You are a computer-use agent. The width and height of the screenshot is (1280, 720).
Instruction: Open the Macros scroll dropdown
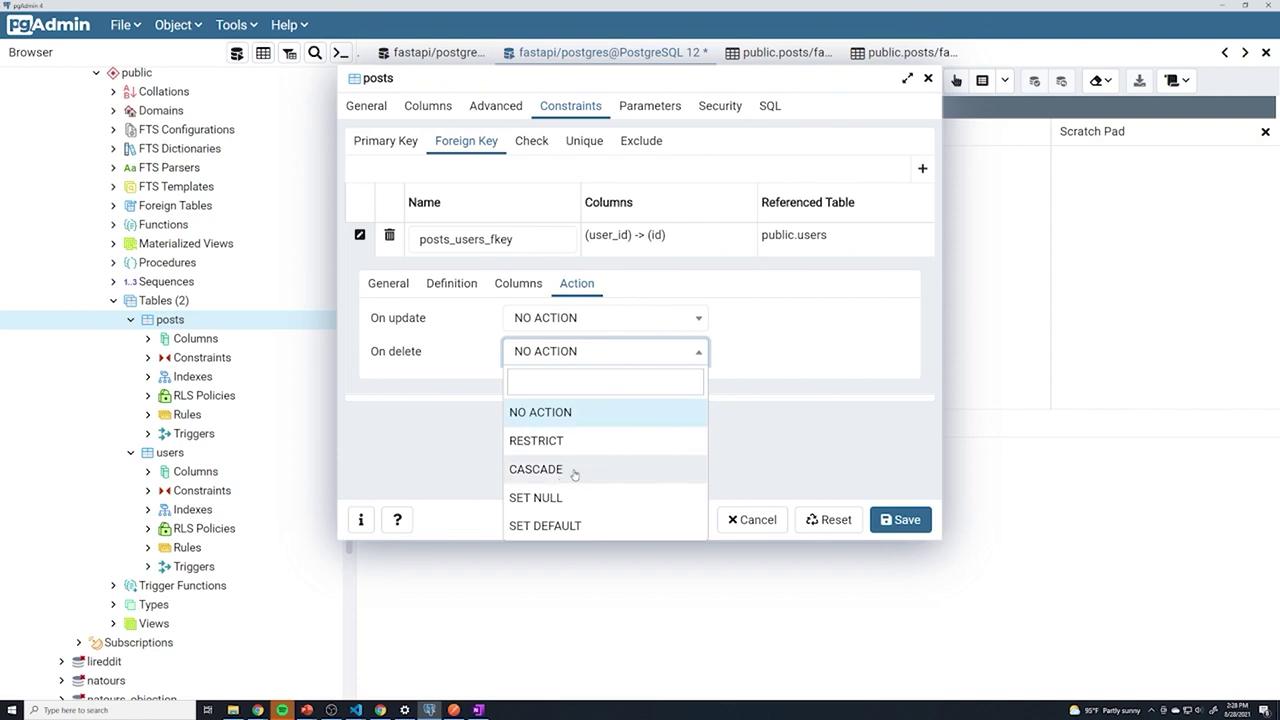click(x=1177, y=81)
